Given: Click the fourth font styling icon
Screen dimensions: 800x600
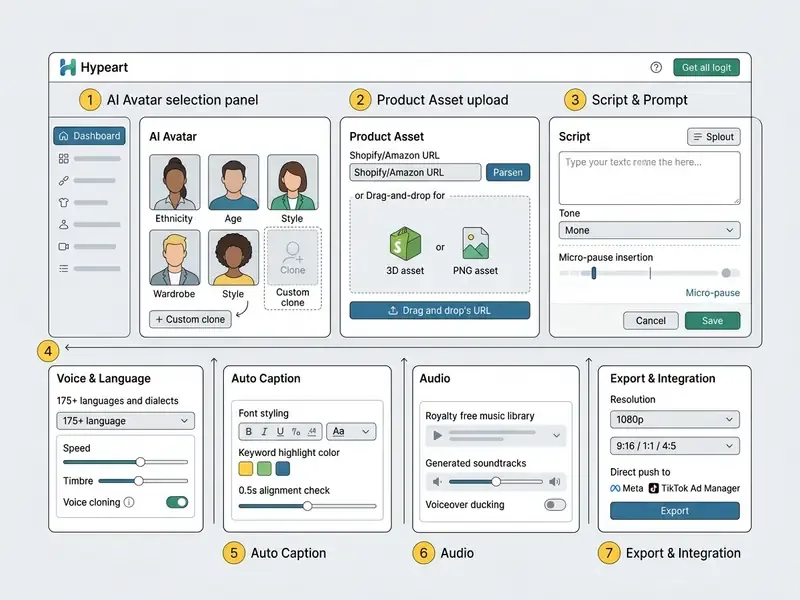Looking at the screenshot, I should coord(296,432).
